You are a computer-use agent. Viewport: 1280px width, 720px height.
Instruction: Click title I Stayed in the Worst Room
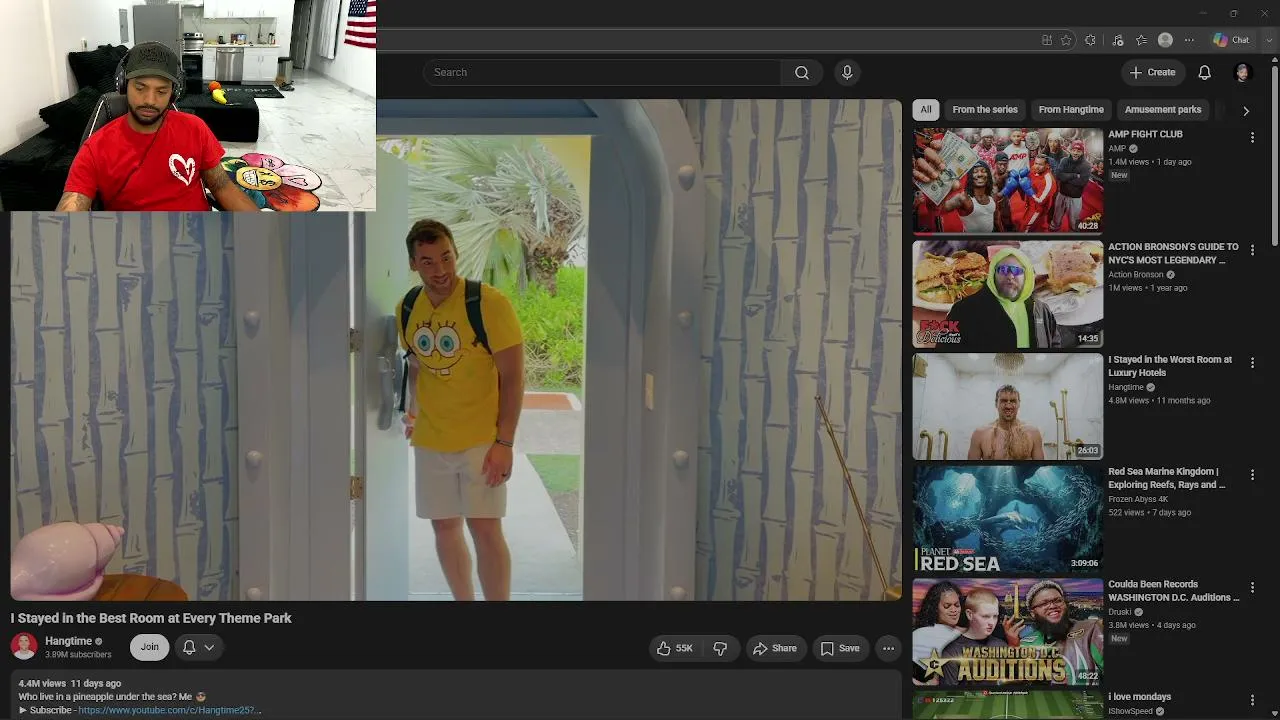[x=1170, y=366]
